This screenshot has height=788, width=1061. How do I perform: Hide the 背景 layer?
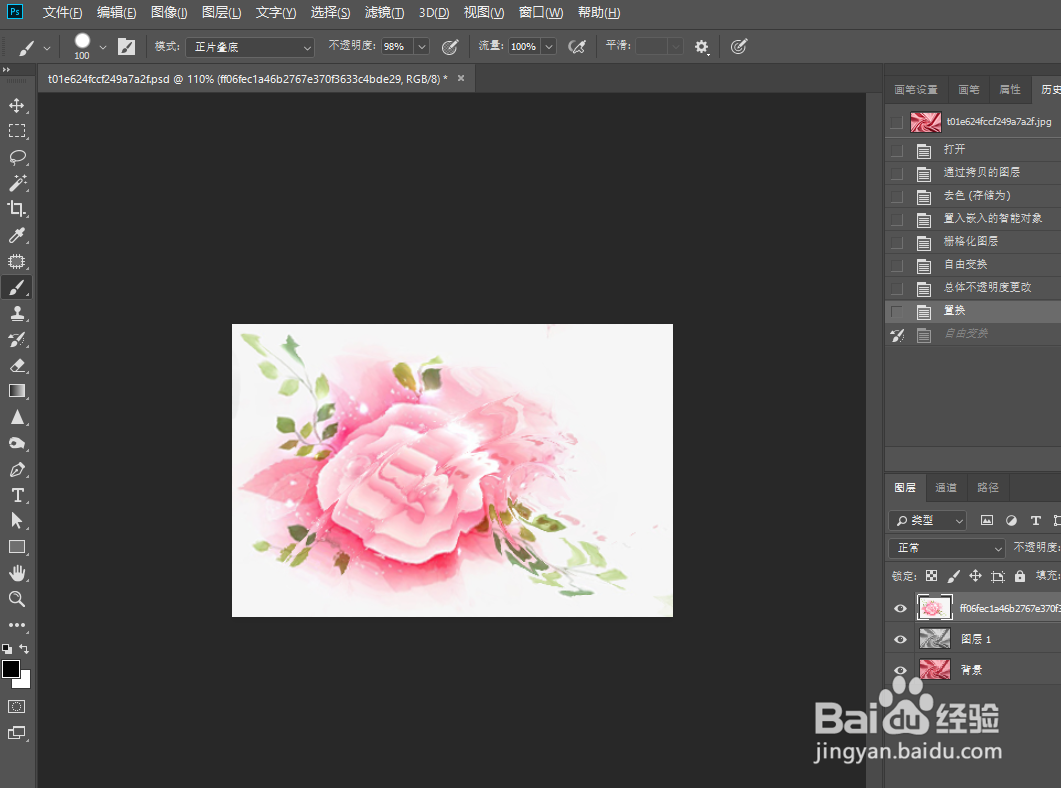pyautogui.click(x=900, y=670)
